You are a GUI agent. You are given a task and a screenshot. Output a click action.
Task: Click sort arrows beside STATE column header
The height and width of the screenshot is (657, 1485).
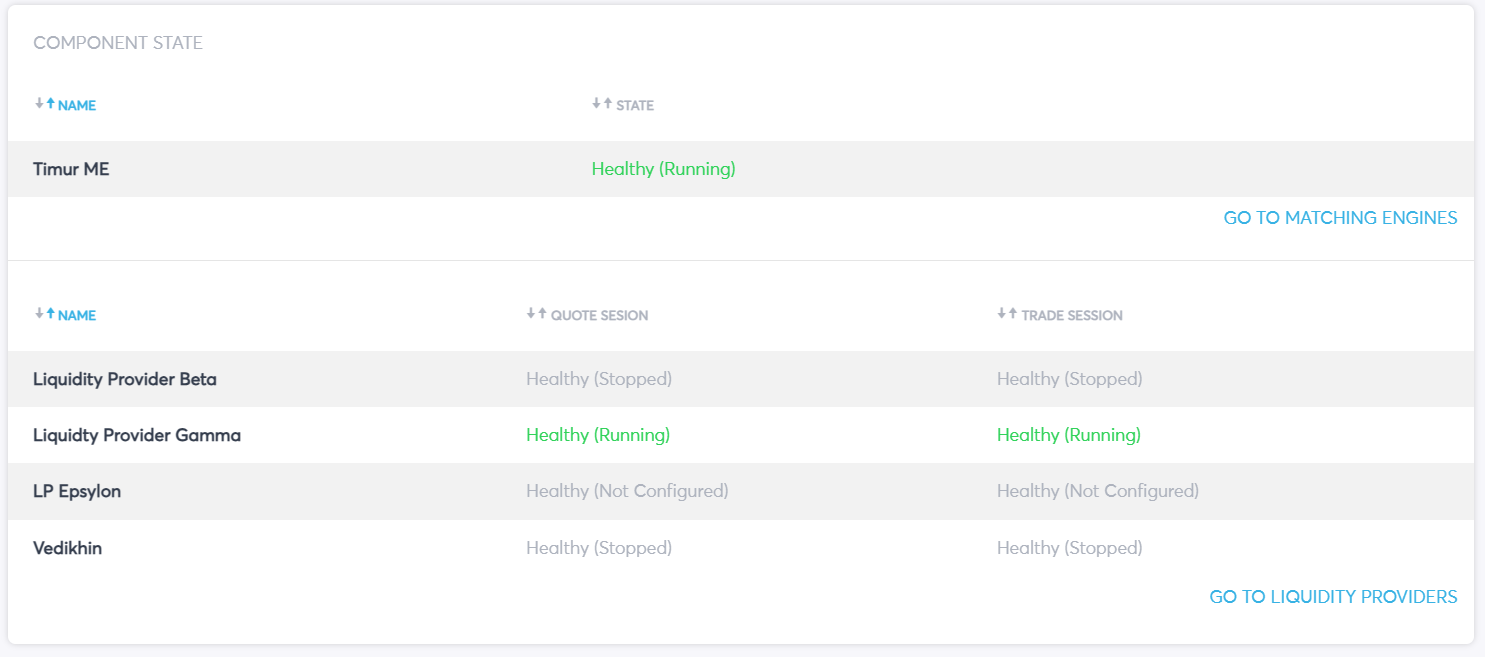601,104
